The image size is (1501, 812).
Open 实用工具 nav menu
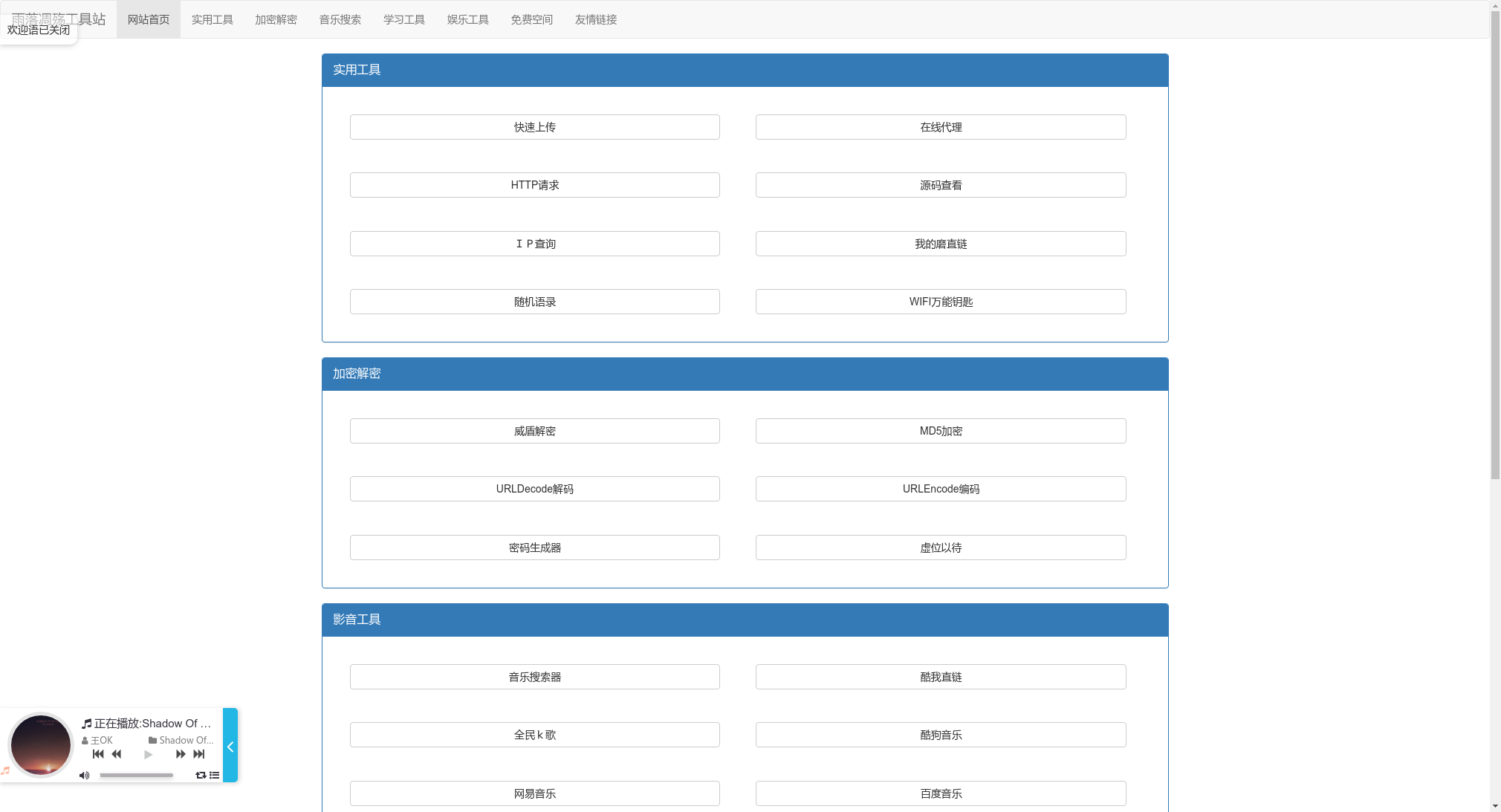[x=213, y=19]
